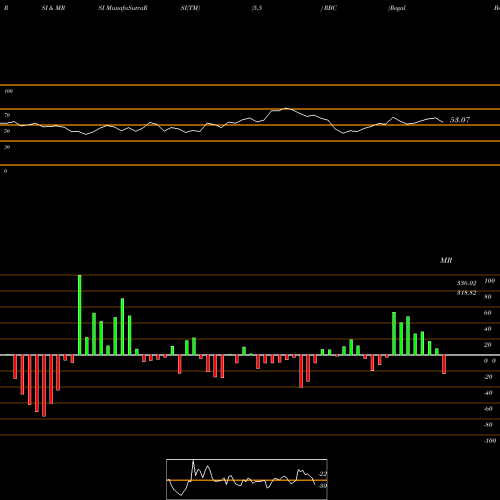Open the mini overview chart thumbnail
The width and height of the screenshot is (500, 500).
click(247, 479)
